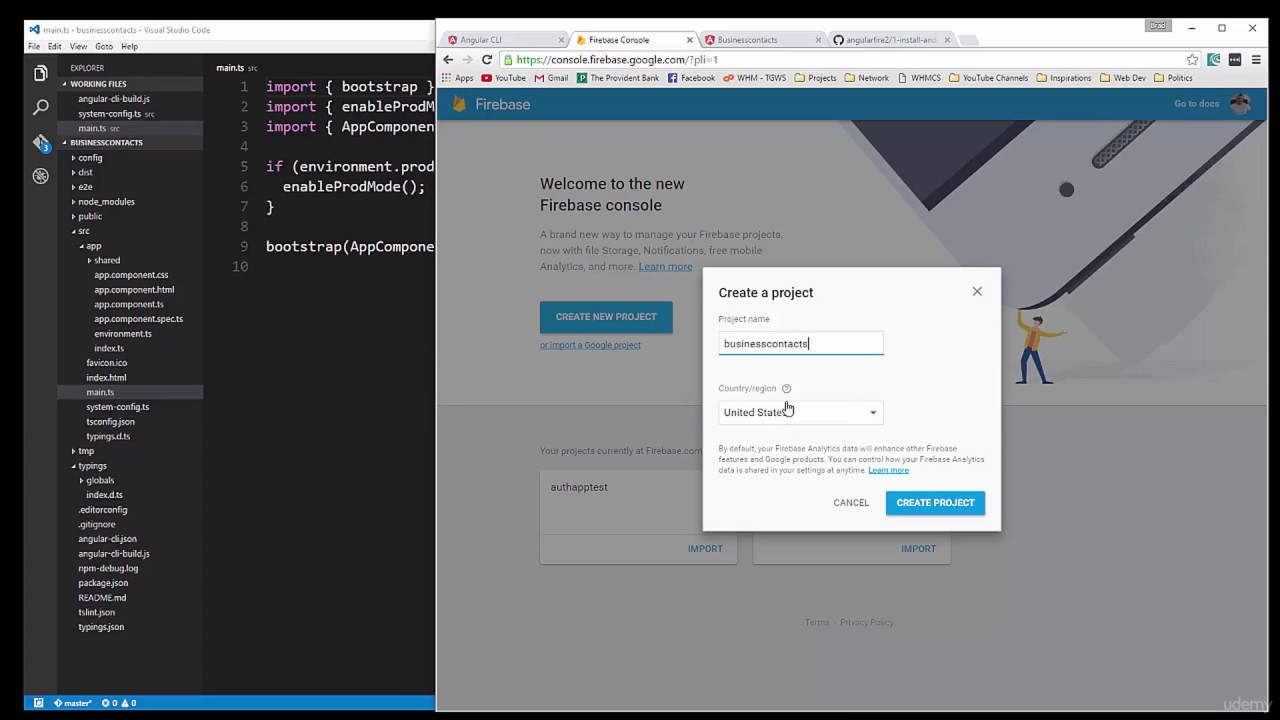The height and width of the screenshot is (720, 1280).
Task: Open the Search icon in VS Code activity bar
Action: (40, 107)
